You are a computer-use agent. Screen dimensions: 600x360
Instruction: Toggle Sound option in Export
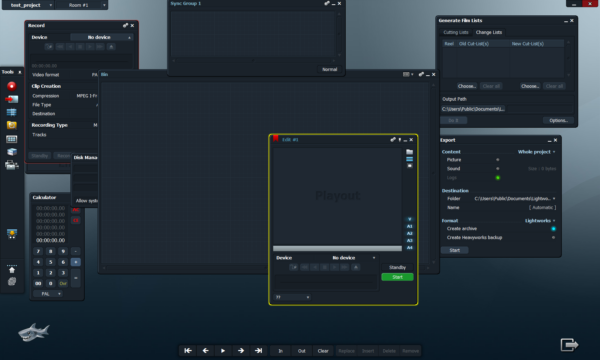tap(498, 168)
